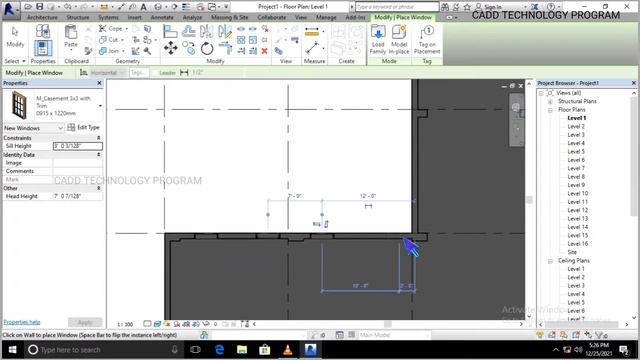Open Microsoft Edge from taskbar

pyautogui.click(x=220, y=350)
